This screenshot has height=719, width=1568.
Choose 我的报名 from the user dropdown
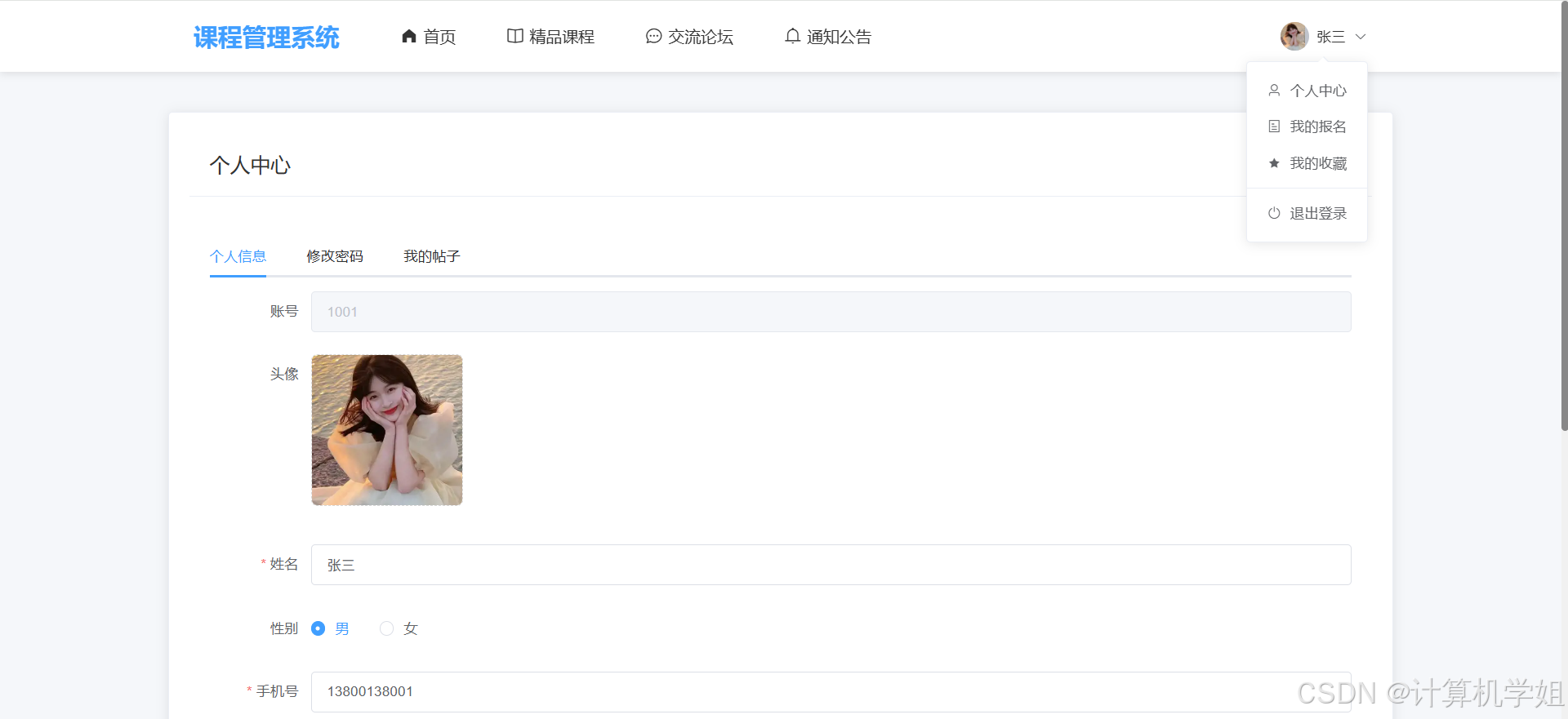tap(1307, 126)
